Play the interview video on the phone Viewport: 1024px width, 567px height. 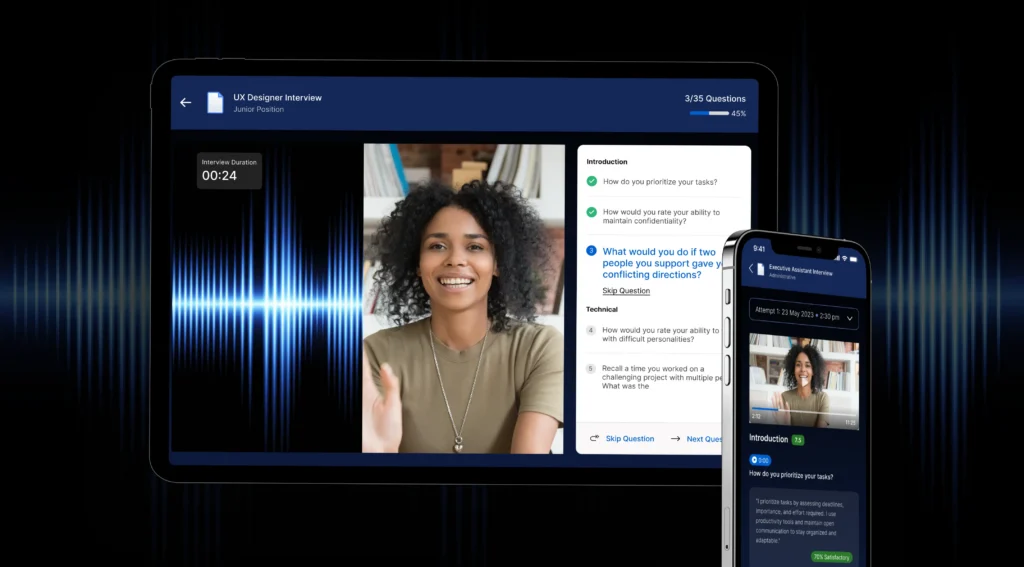click(x=804, y=381)
